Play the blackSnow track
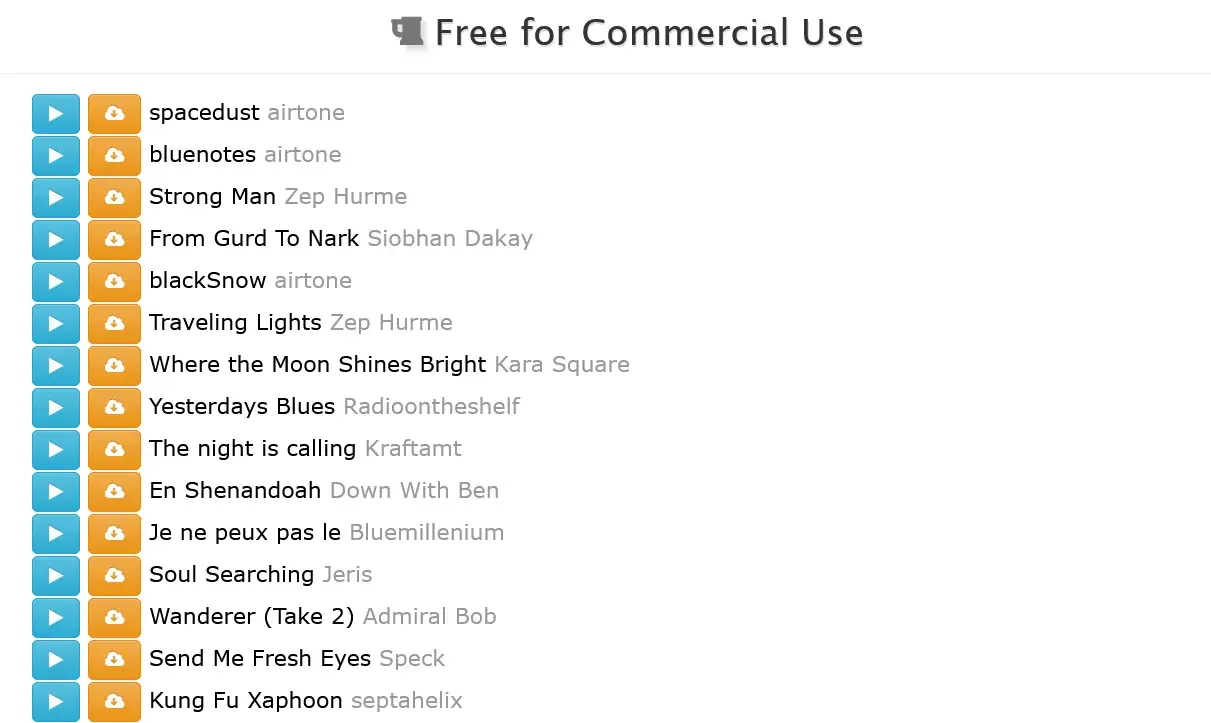 pyautogui.click(x=56, y=282)
